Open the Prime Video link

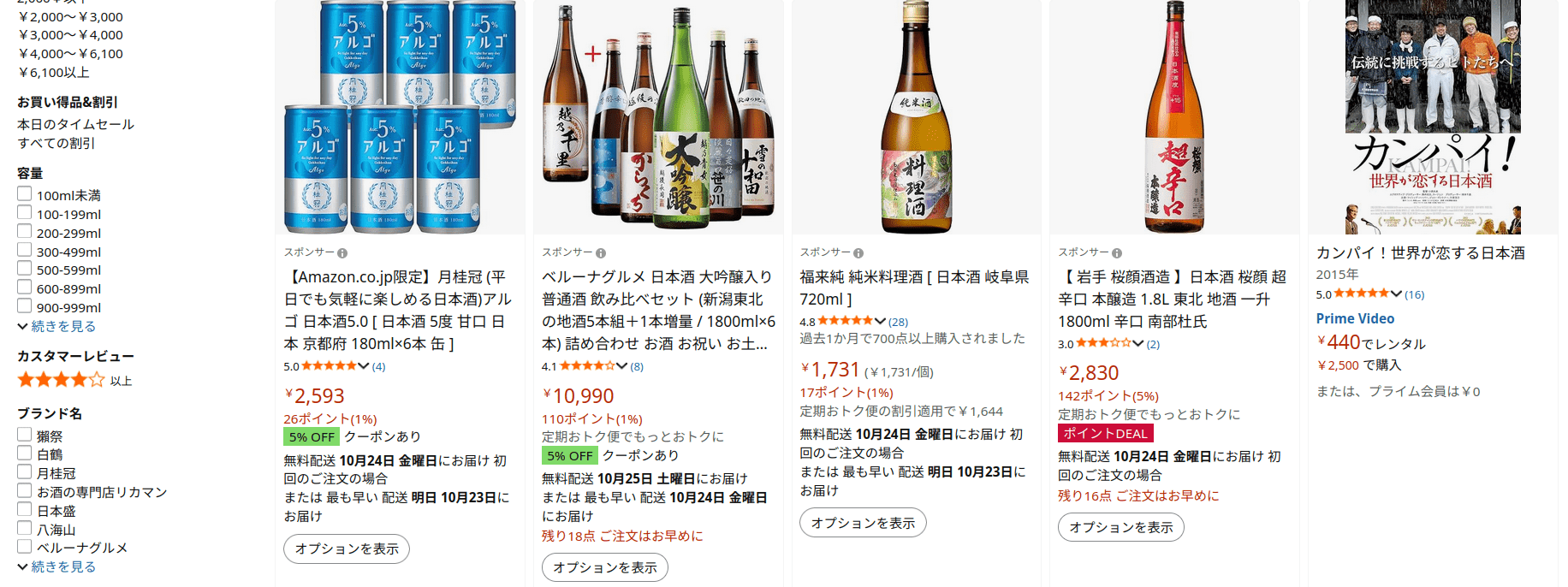tap(1355, 318)
